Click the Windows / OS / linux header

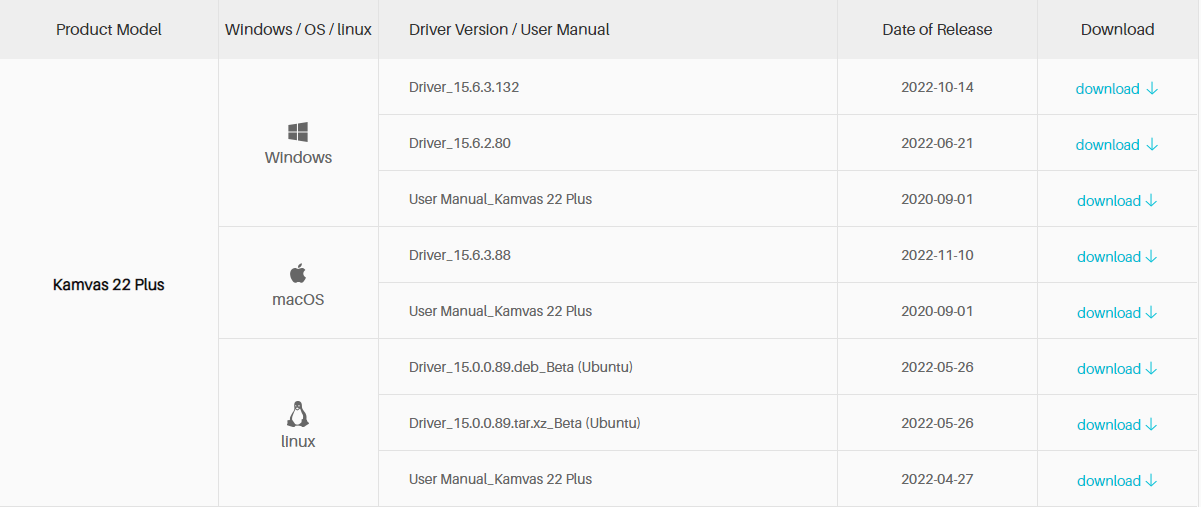(x=298, y=30)
